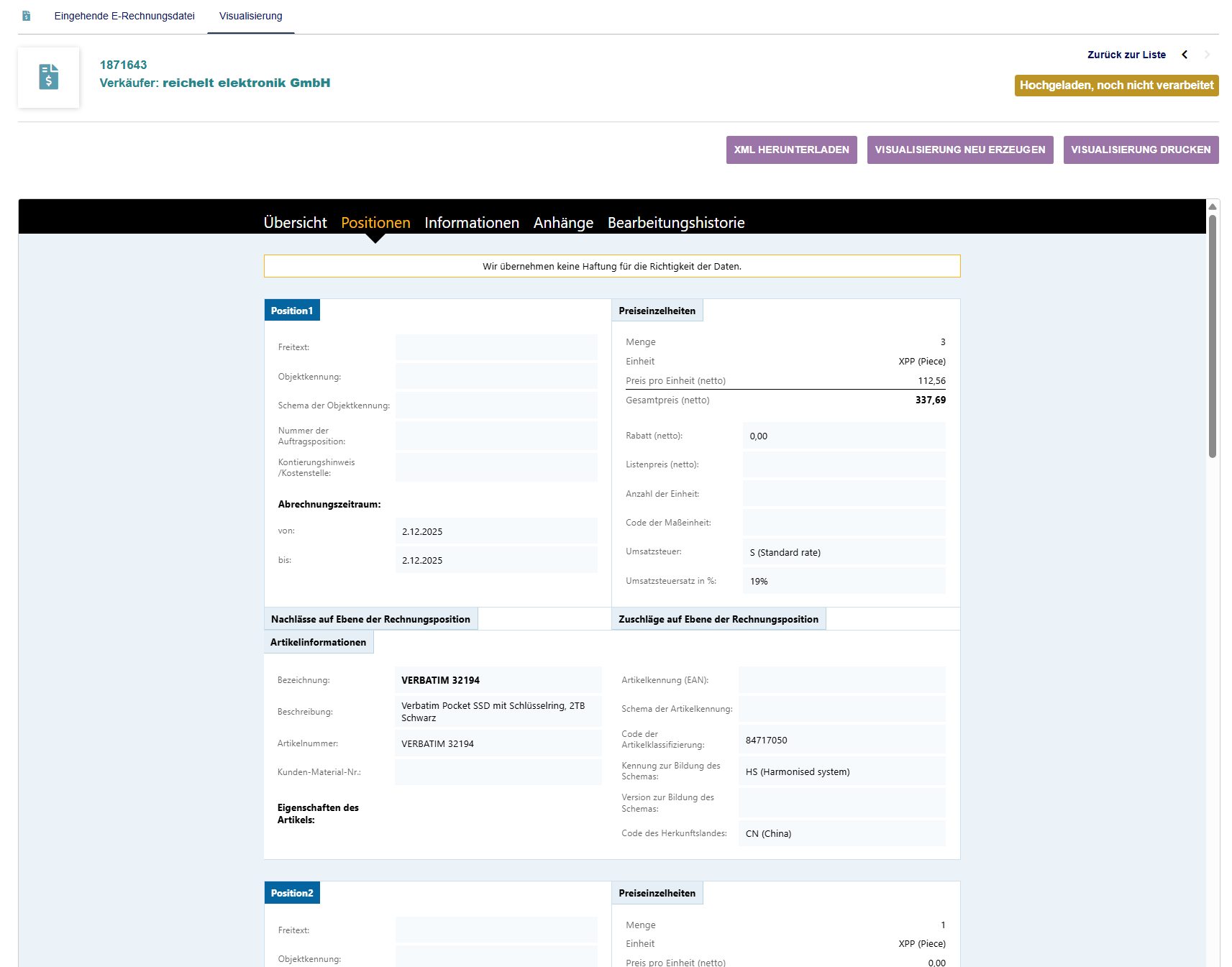Click the 'bis' date field 2.12.2025

tap(496, 560)
